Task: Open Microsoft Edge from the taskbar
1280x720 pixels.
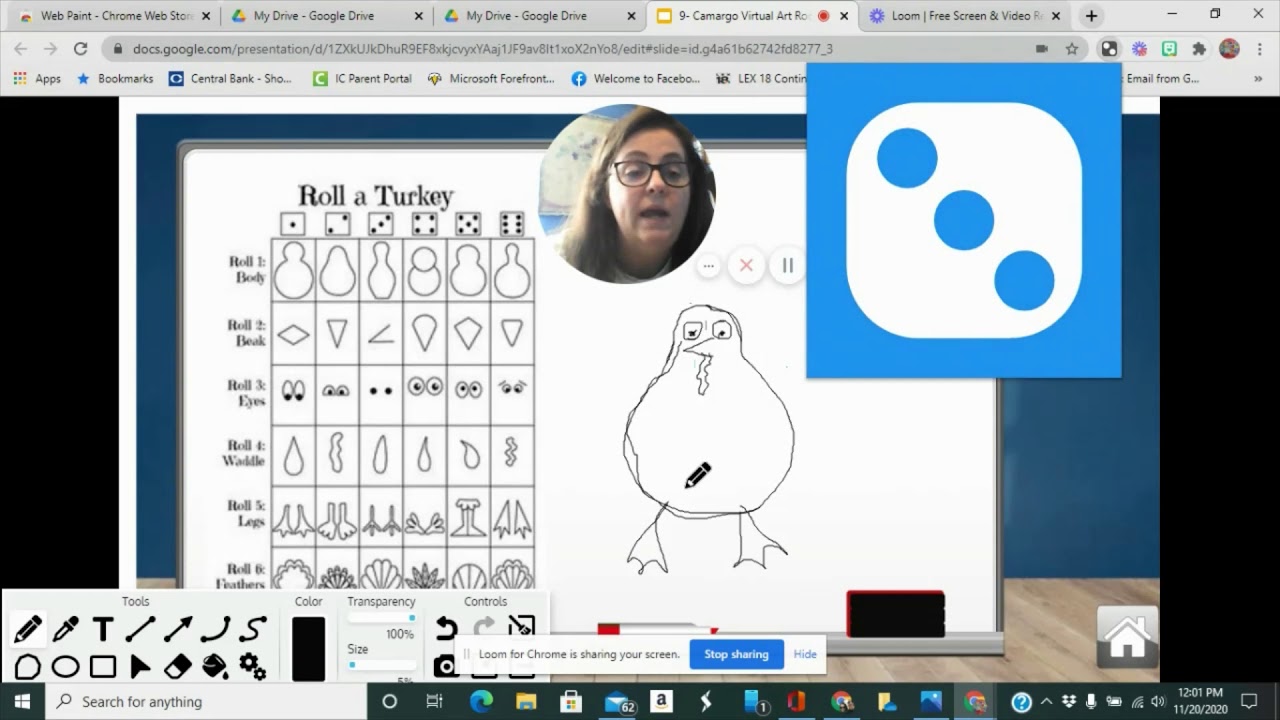Action: tap(484, 701)
